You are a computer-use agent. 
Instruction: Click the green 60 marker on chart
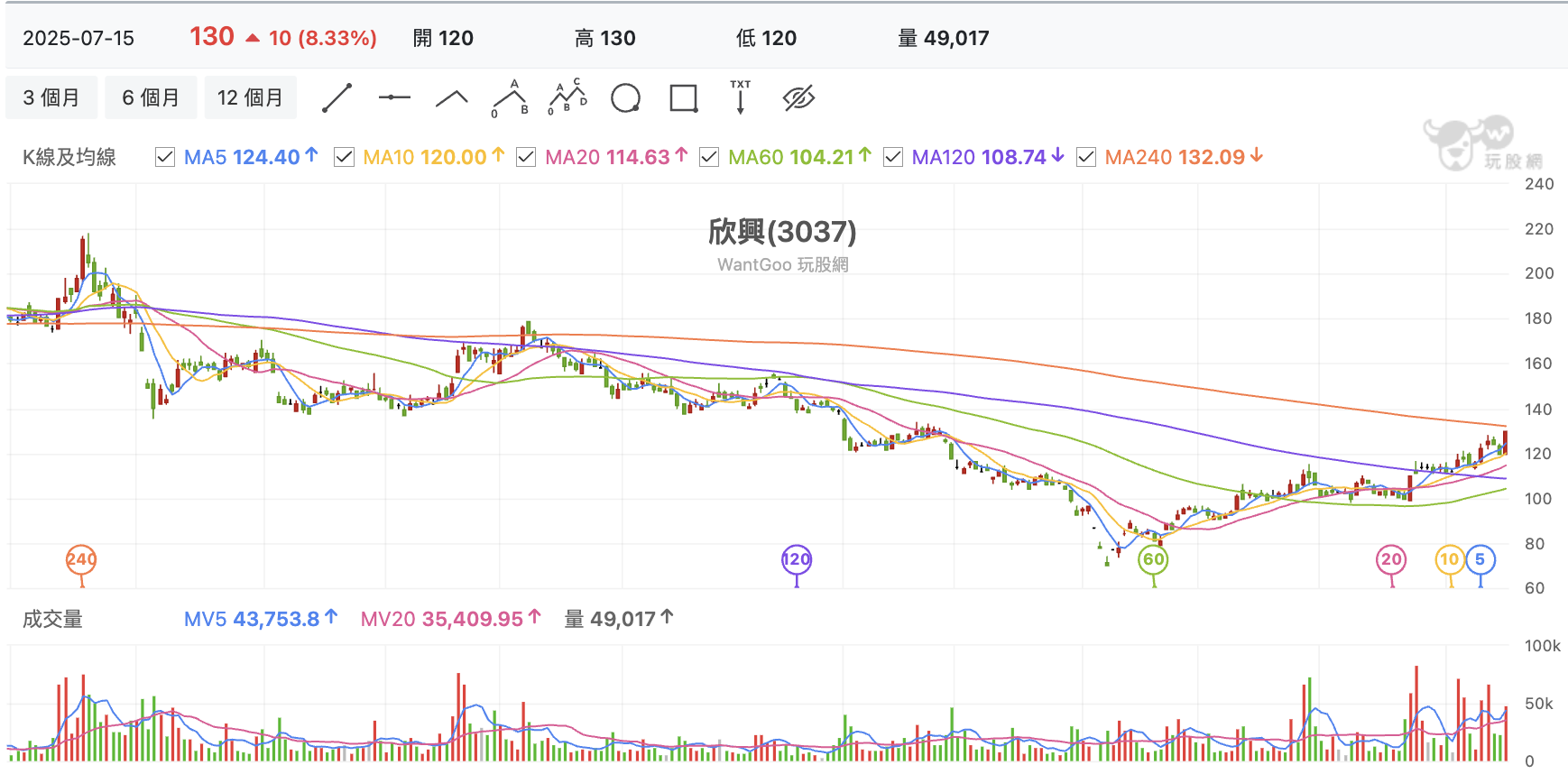click(1154, 559)
